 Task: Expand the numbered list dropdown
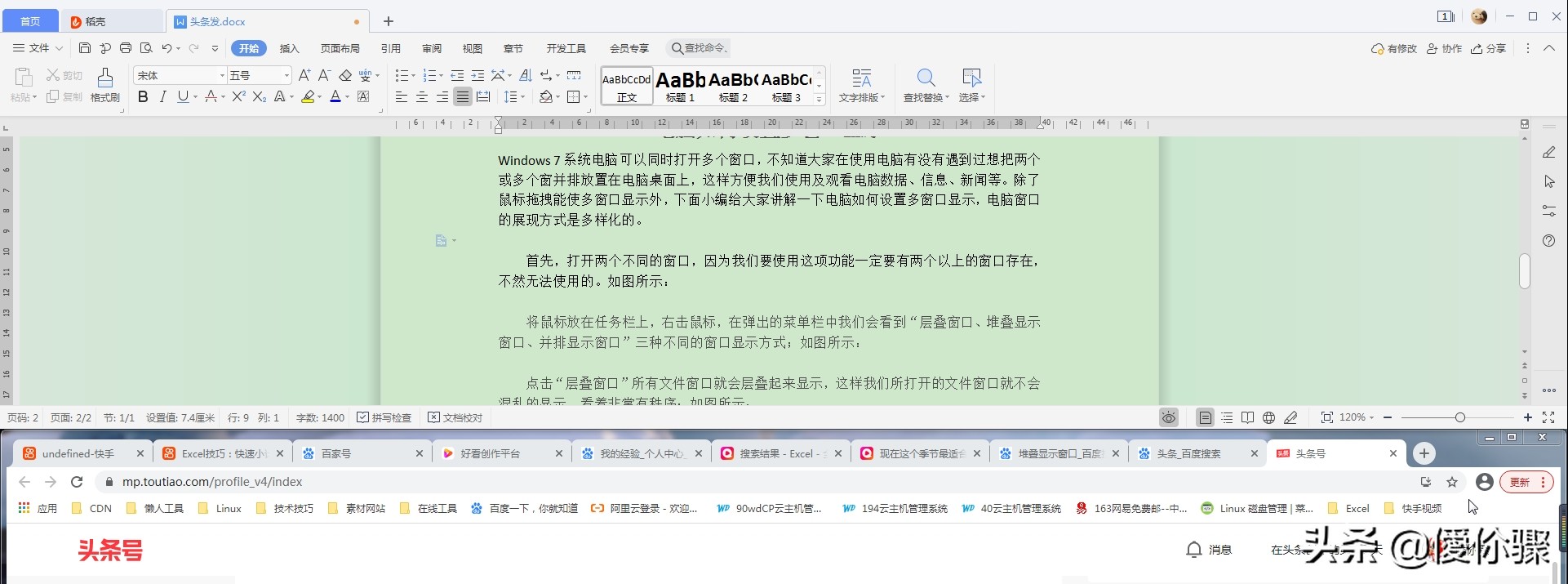pyautogui.click(x=442, y=75)
